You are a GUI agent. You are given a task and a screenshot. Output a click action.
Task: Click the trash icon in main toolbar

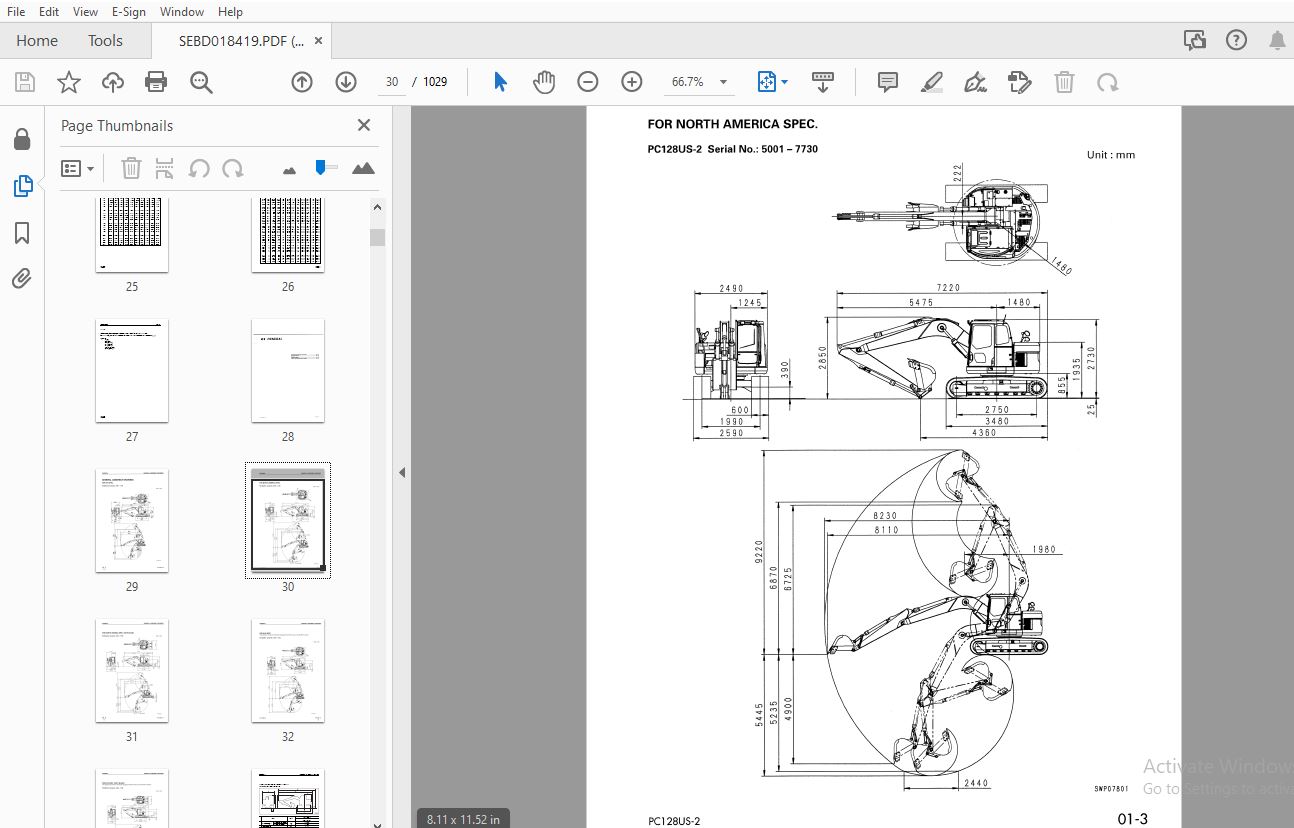(1065, 82)
